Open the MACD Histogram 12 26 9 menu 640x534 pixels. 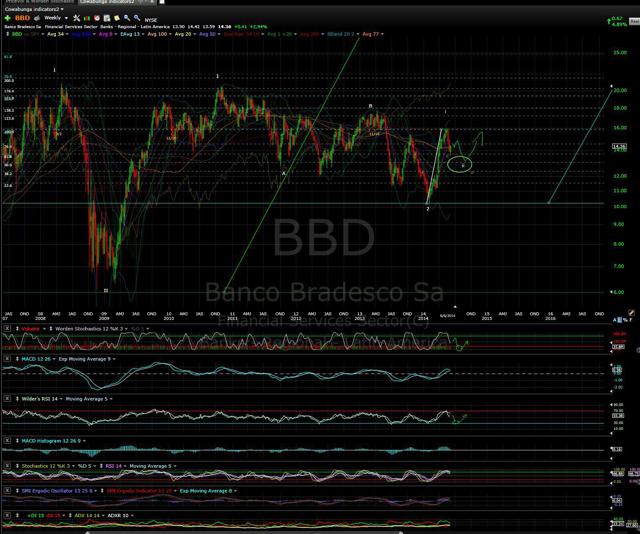pos(53,441)
